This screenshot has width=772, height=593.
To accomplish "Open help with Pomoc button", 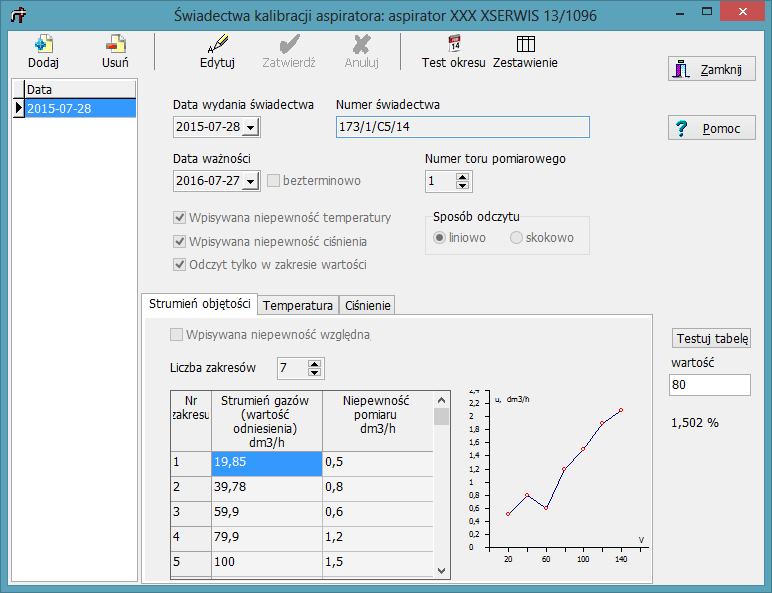I will pyautogui.click(x=711, y=128).
